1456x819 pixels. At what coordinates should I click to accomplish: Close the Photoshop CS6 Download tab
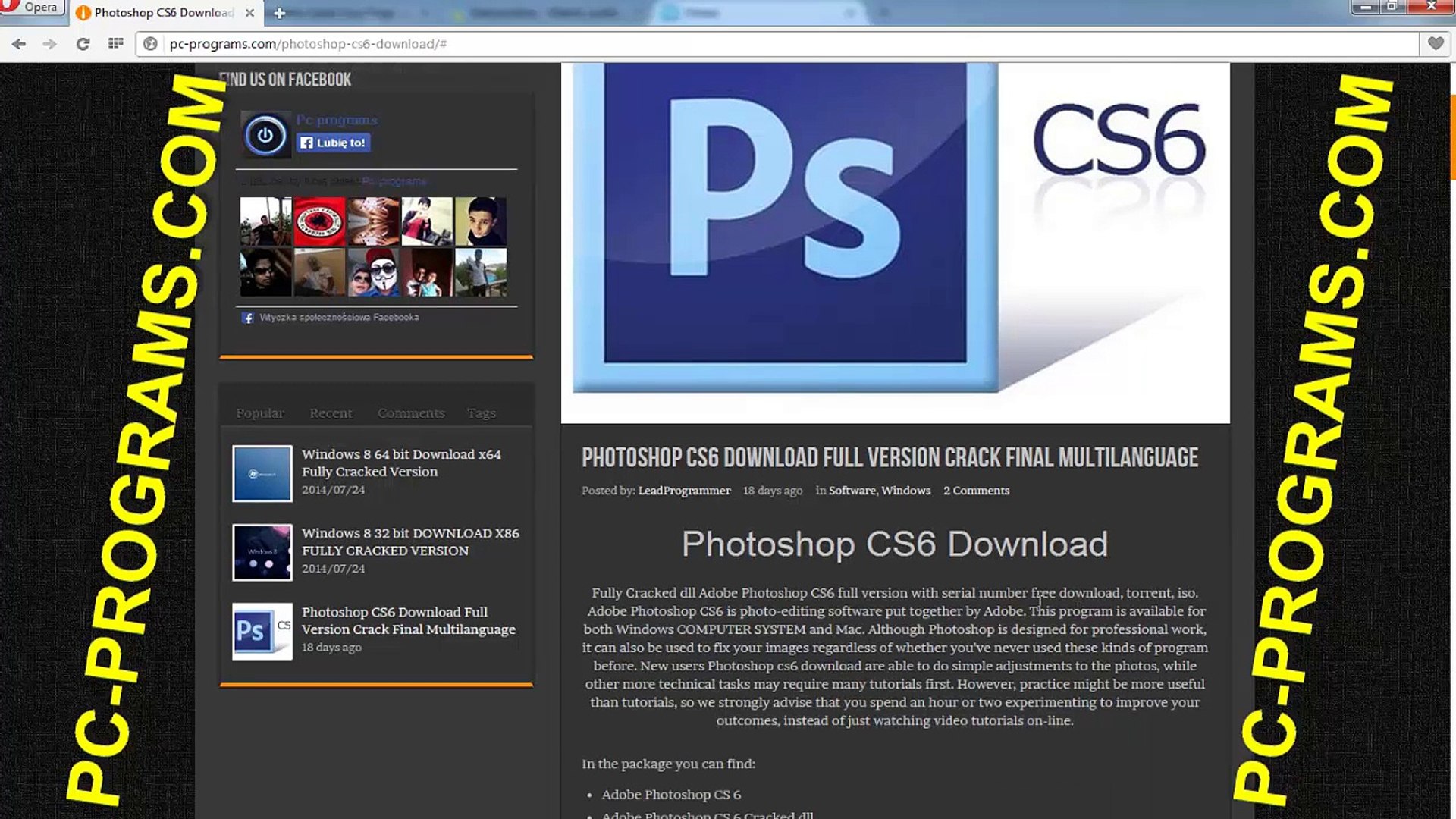click(249, 13)
